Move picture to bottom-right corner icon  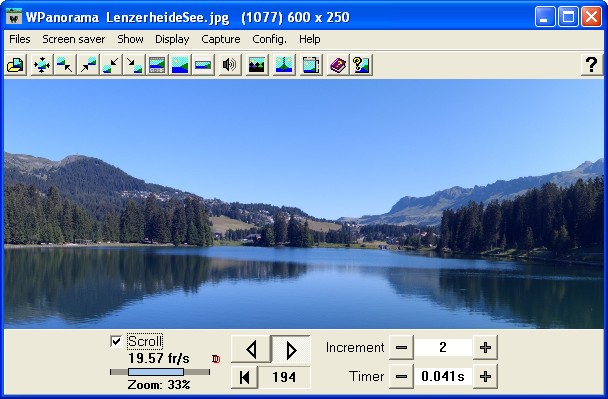[134, 65]
